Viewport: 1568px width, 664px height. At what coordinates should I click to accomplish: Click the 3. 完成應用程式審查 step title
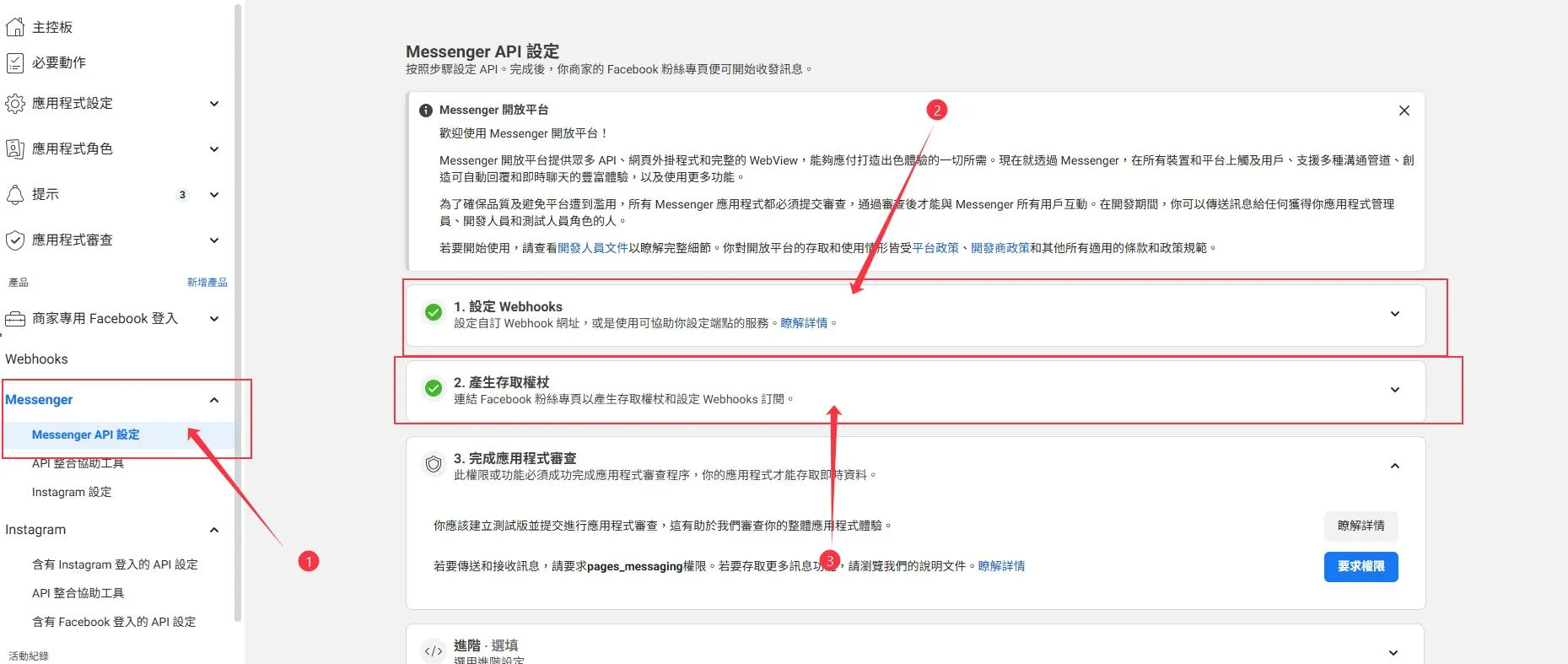[x=515, y=458]
